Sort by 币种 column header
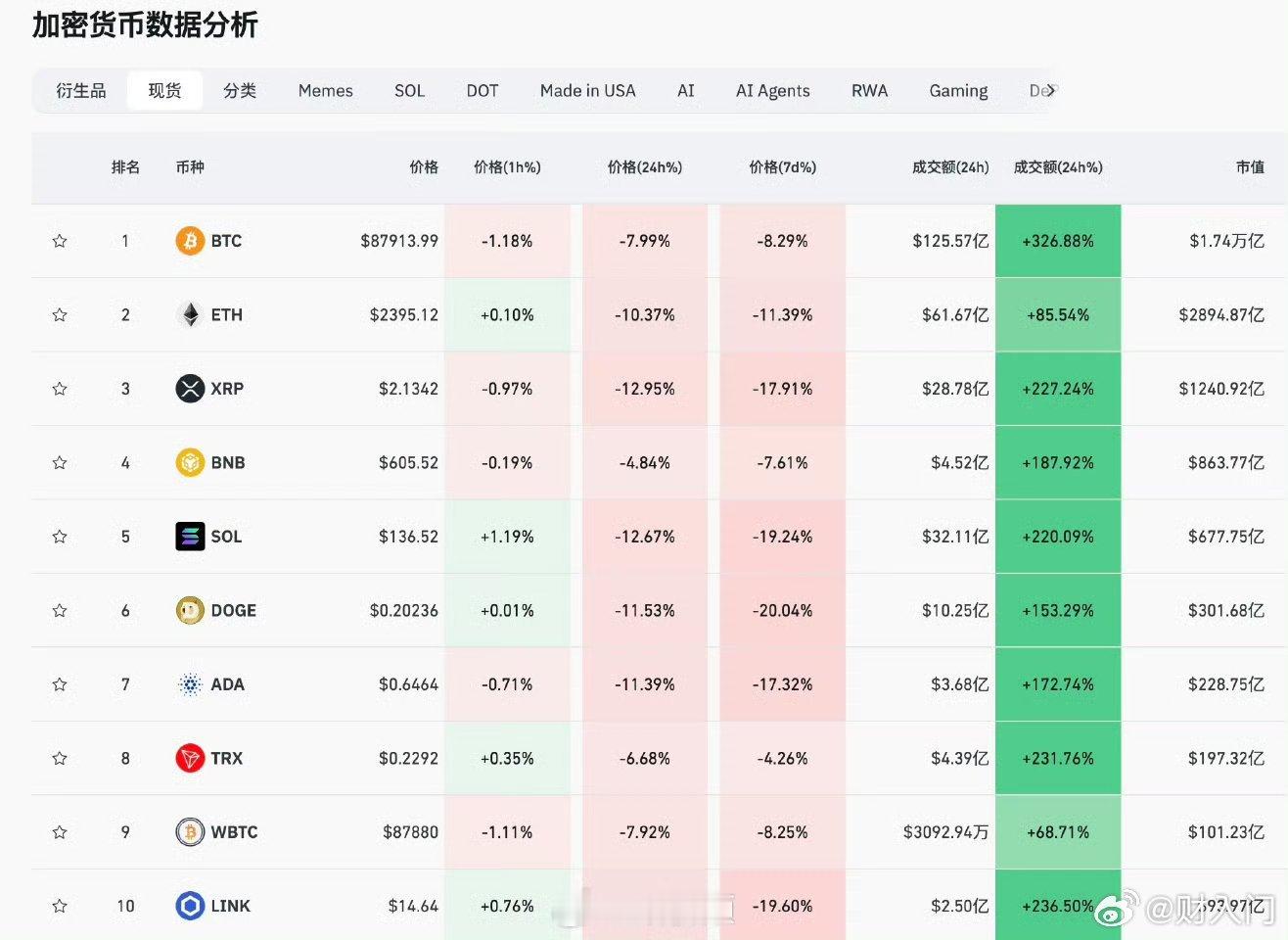This screenshot has width=1288, height=940. 190,167
